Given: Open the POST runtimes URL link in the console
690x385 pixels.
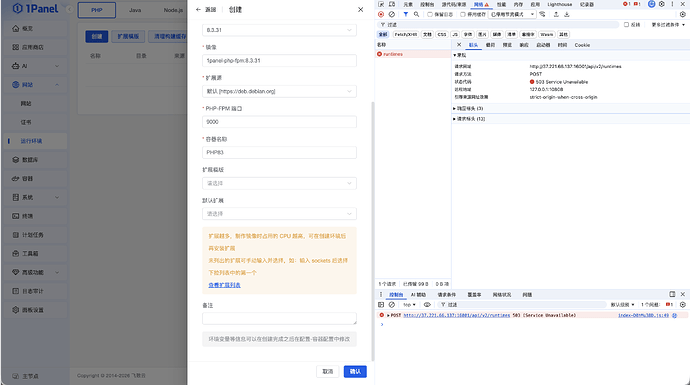Looking at the screenshot, I should click(456, 315).
